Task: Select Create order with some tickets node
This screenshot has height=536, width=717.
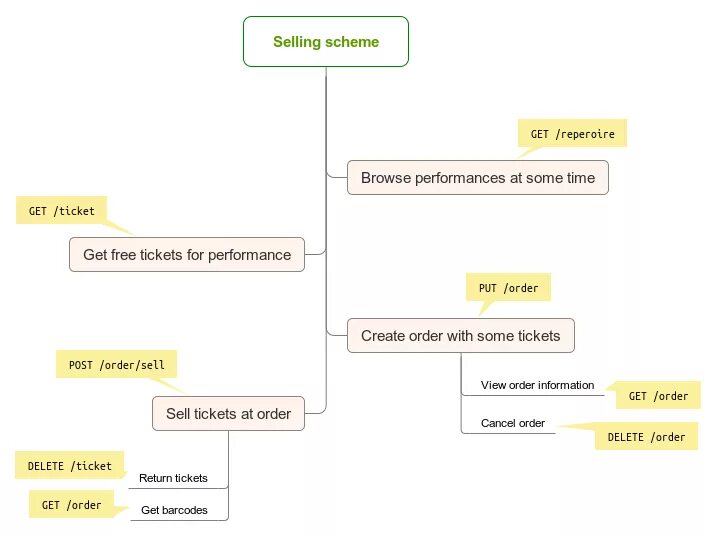Action: coord(460,336)
